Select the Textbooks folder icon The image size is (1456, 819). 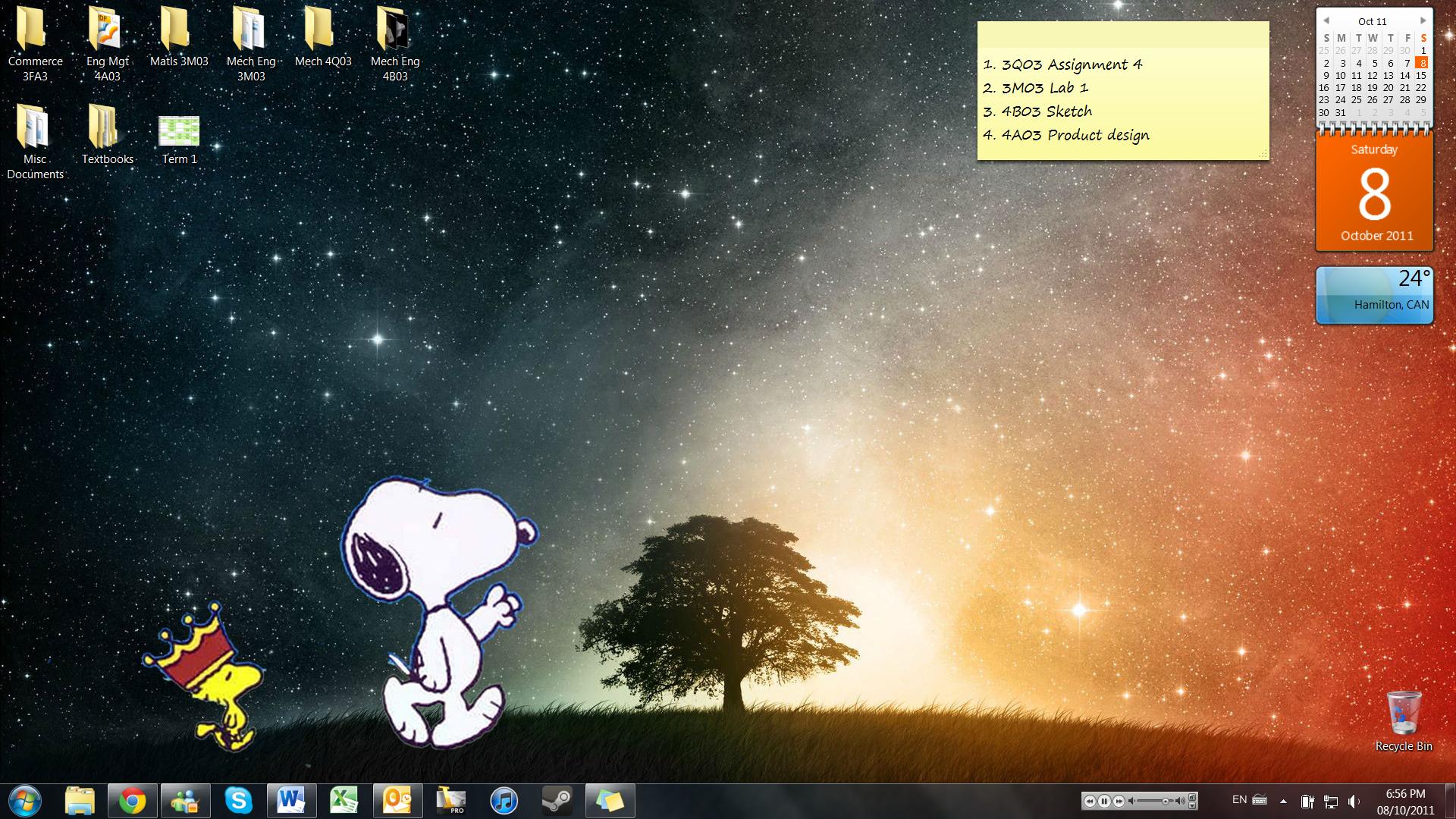pyautogui.click(x=107, y=134)
